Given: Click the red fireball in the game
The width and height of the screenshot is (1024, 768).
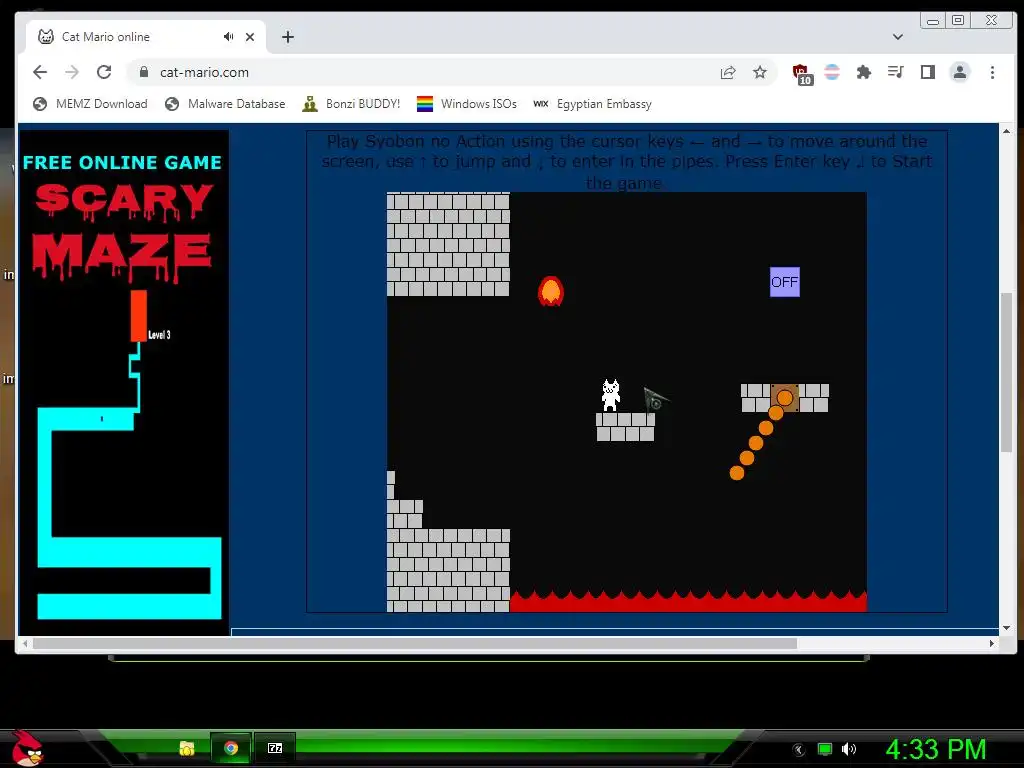Looking at the screenshot, I should tap(551, 291).
